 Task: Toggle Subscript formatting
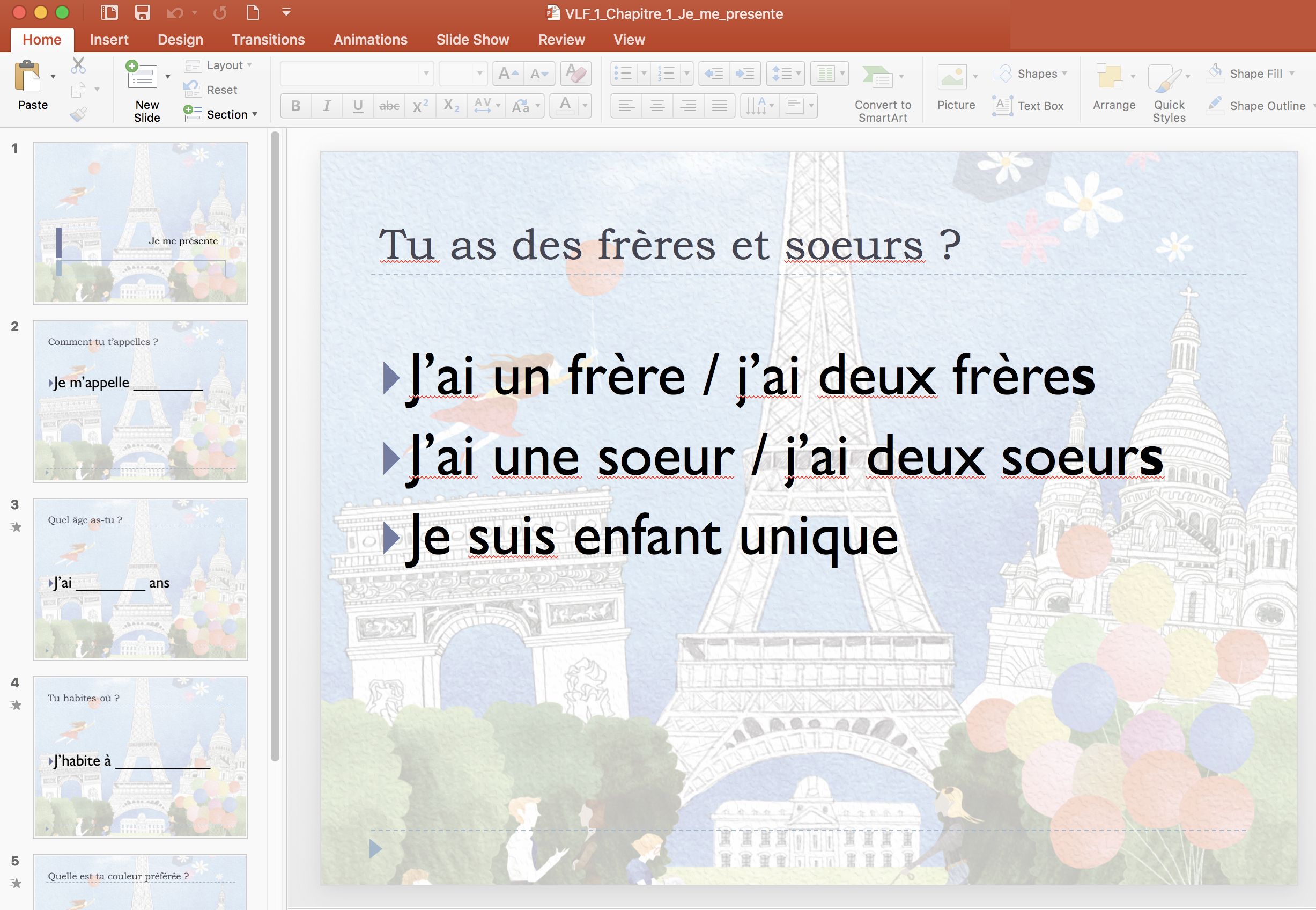(451, 106)
